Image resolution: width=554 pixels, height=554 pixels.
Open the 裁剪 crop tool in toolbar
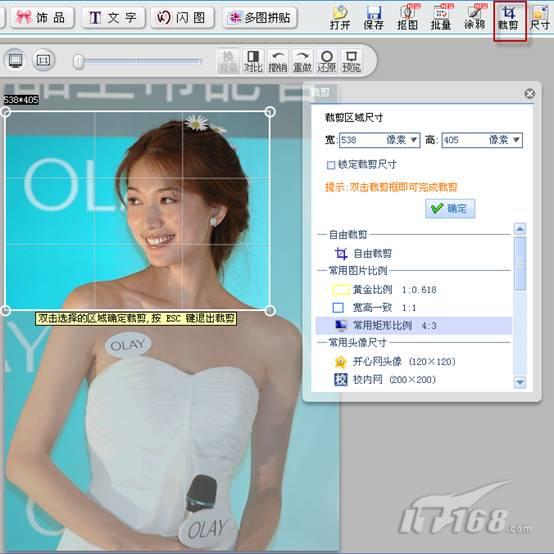[x=508, y=19]
